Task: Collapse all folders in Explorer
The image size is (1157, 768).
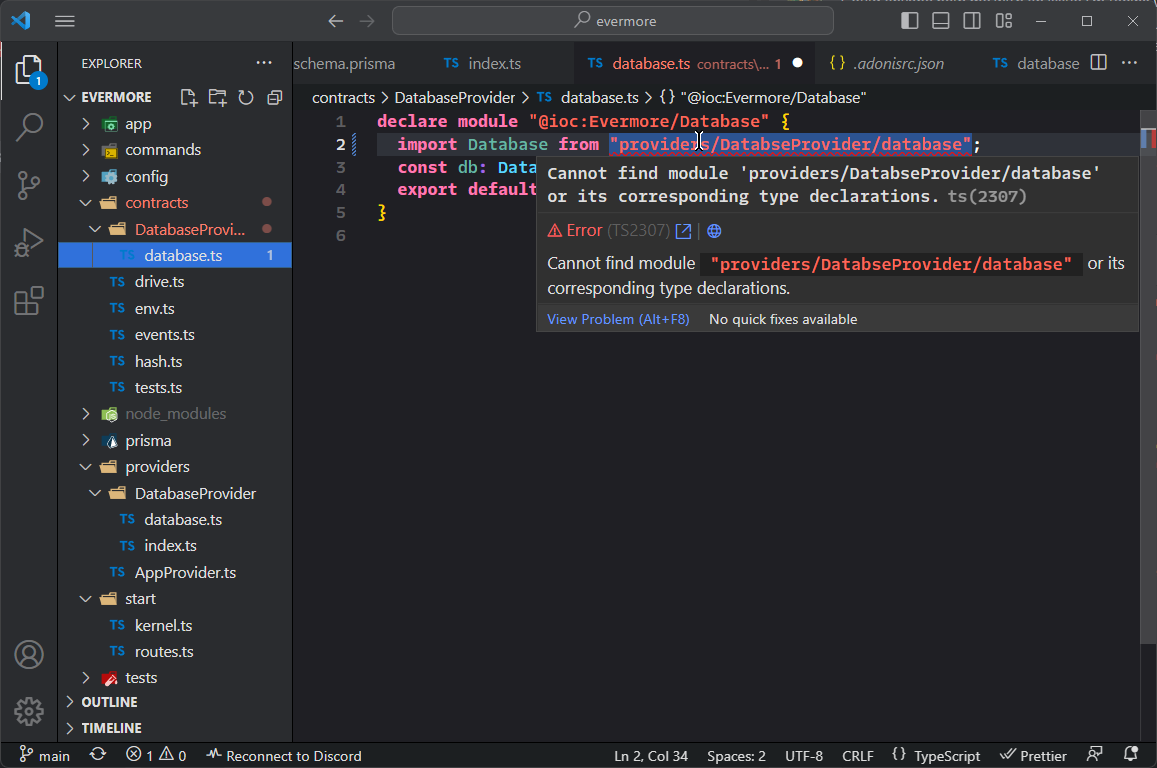Action: click(274, 97)
